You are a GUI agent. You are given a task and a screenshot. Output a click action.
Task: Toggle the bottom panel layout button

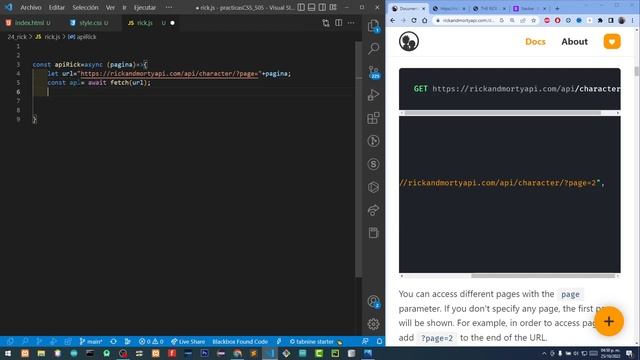(312, 7)
